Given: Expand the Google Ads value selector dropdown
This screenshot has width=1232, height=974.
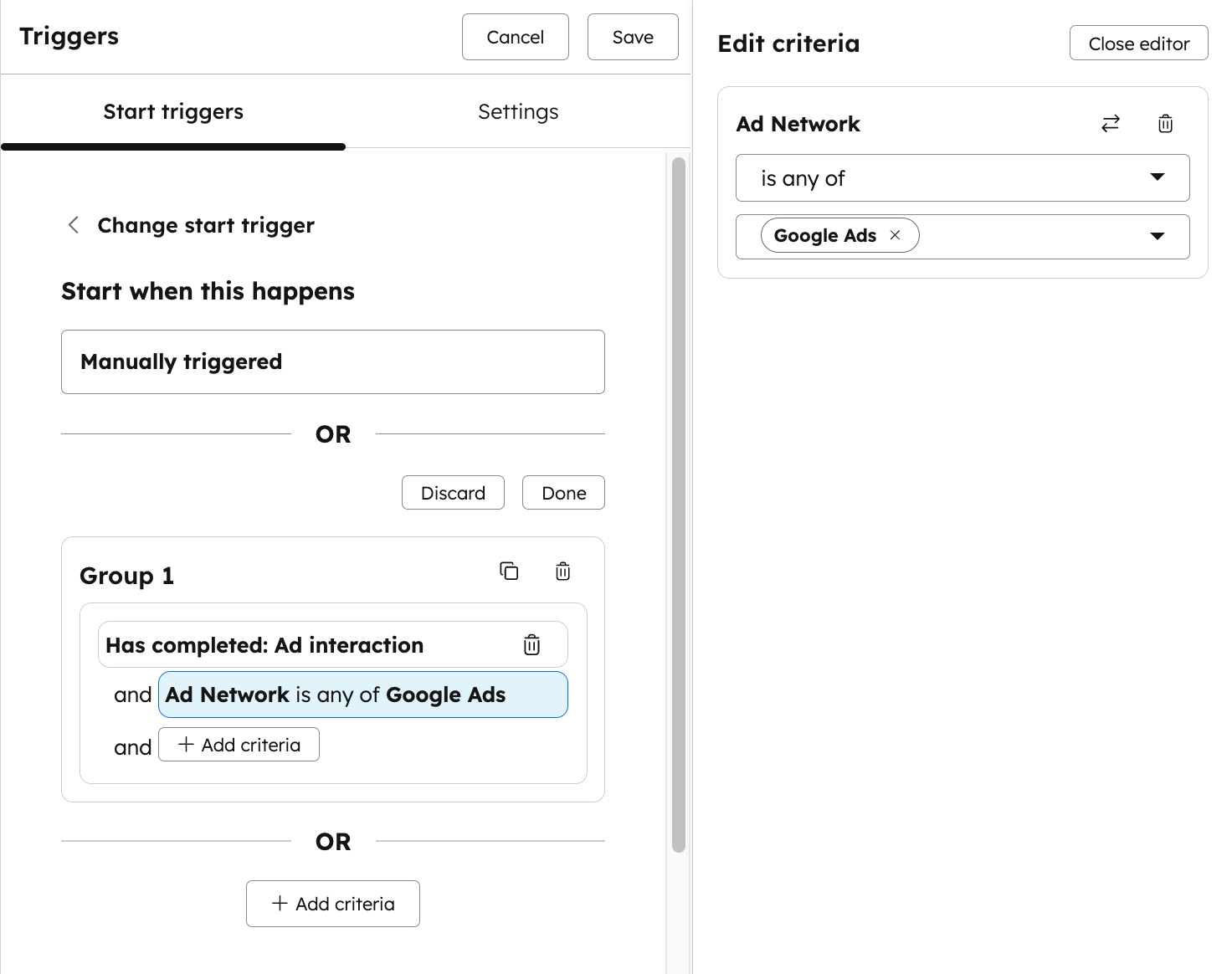Looking at the screenshot, I should click(1158, 237).
